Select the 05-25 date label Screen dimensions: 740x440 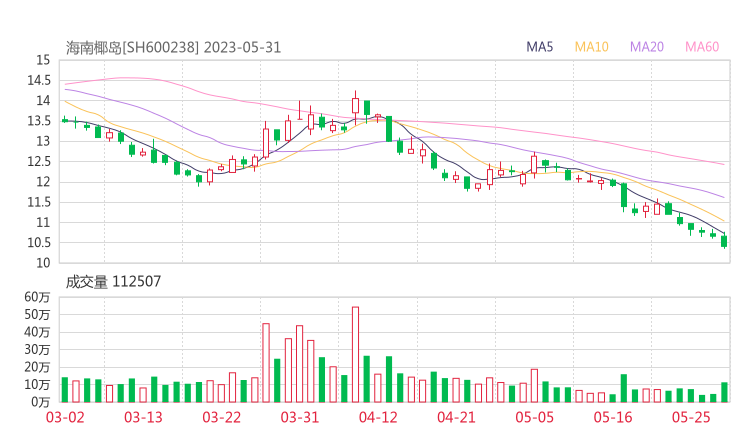pos(691,417)
